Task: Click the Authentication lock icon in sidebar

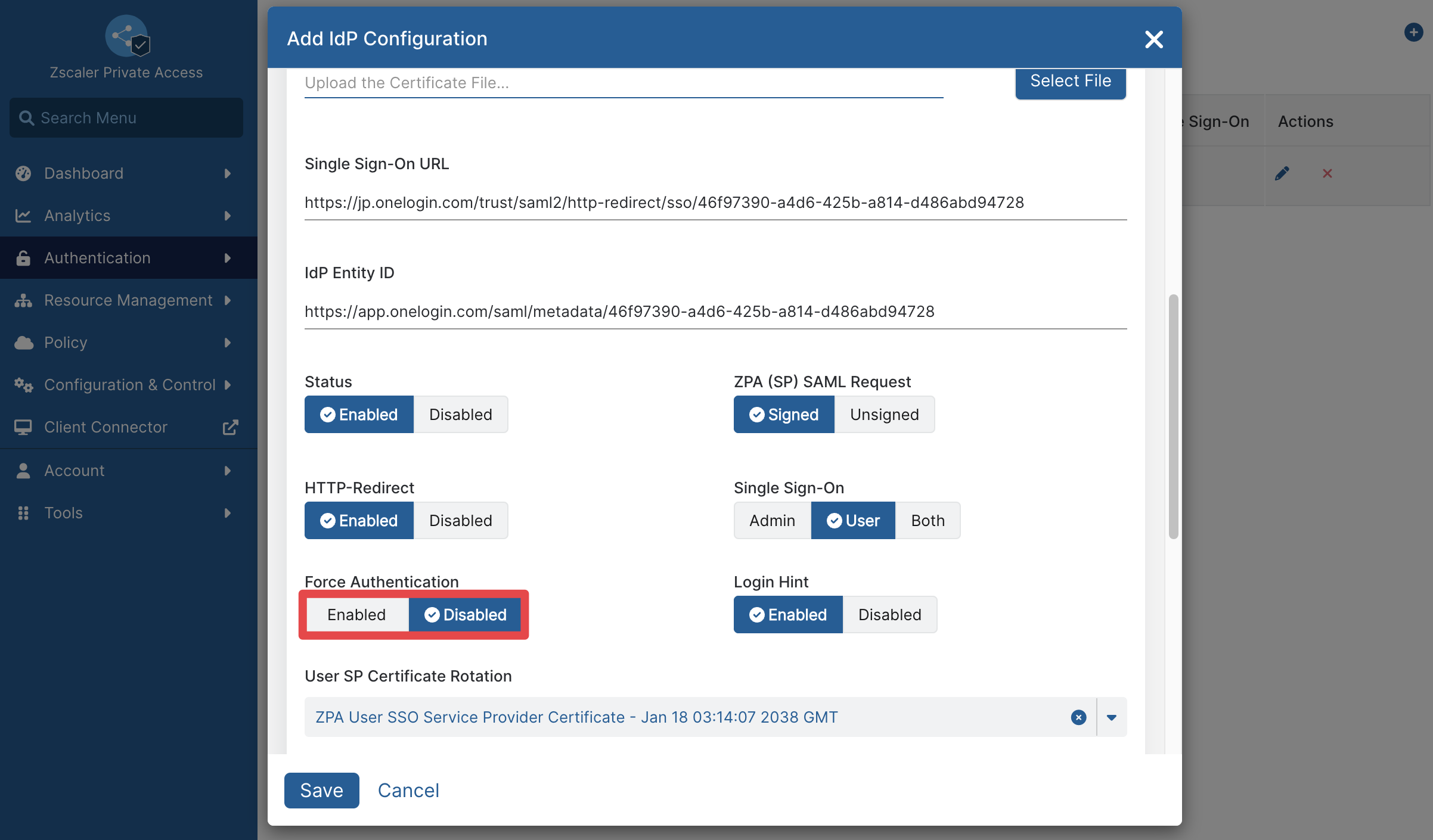Action: (x=23, y=258)
